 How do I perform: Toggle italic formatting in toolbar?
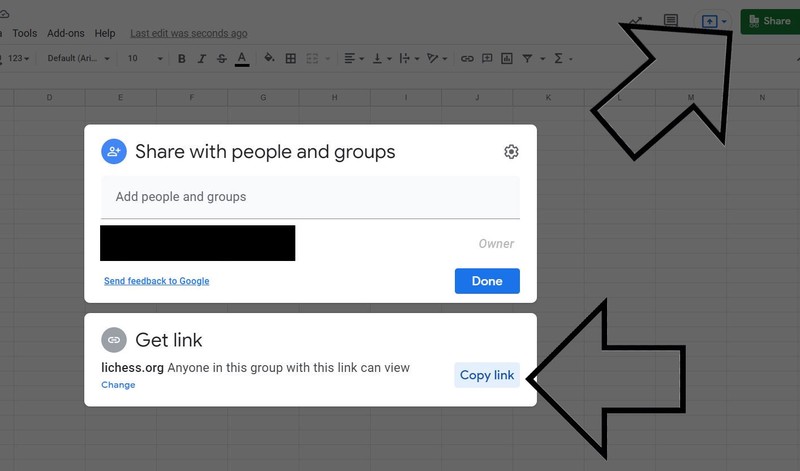tap(201, 59)
